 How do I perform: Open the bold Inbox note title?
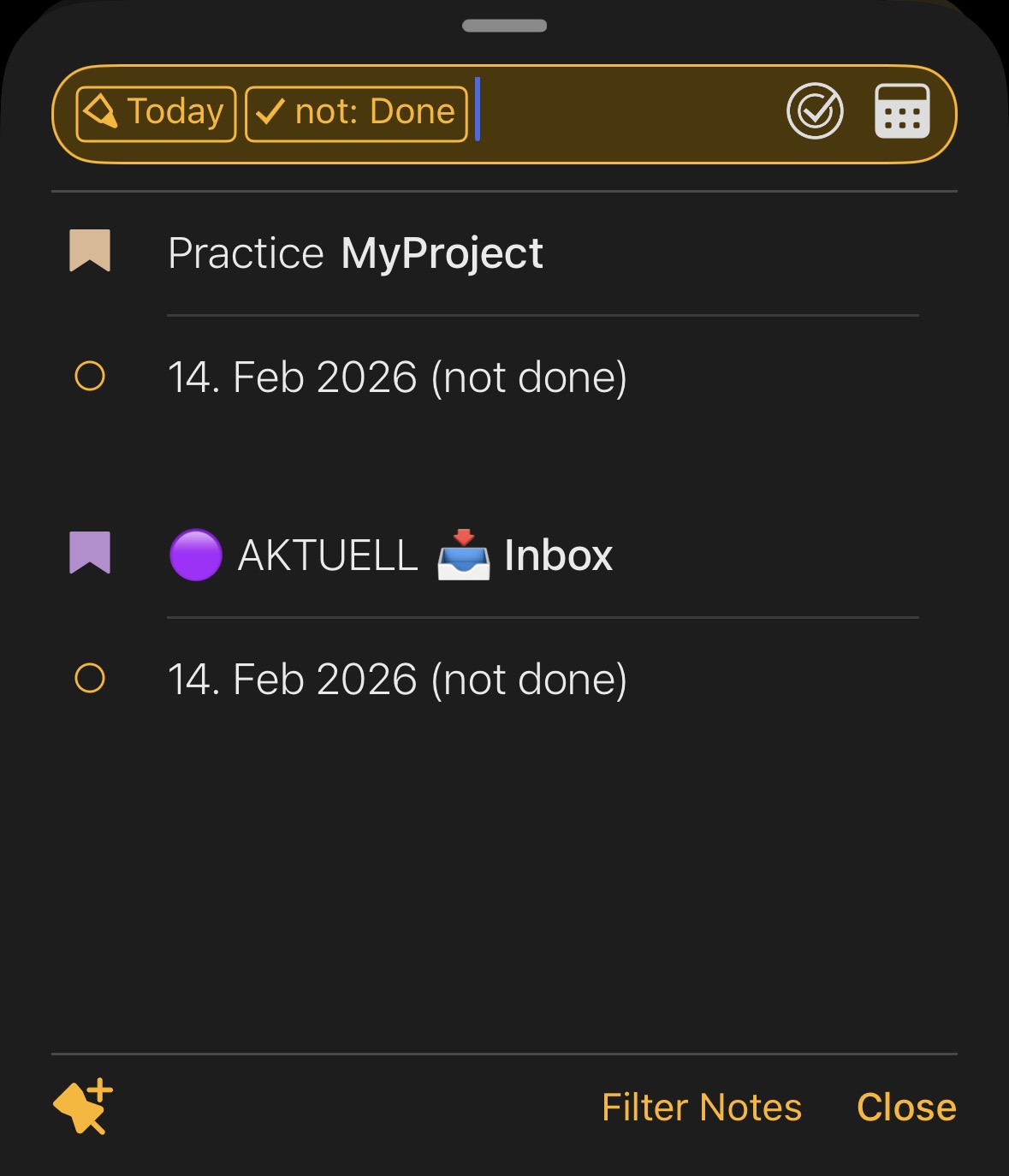[x=558, y=555]
